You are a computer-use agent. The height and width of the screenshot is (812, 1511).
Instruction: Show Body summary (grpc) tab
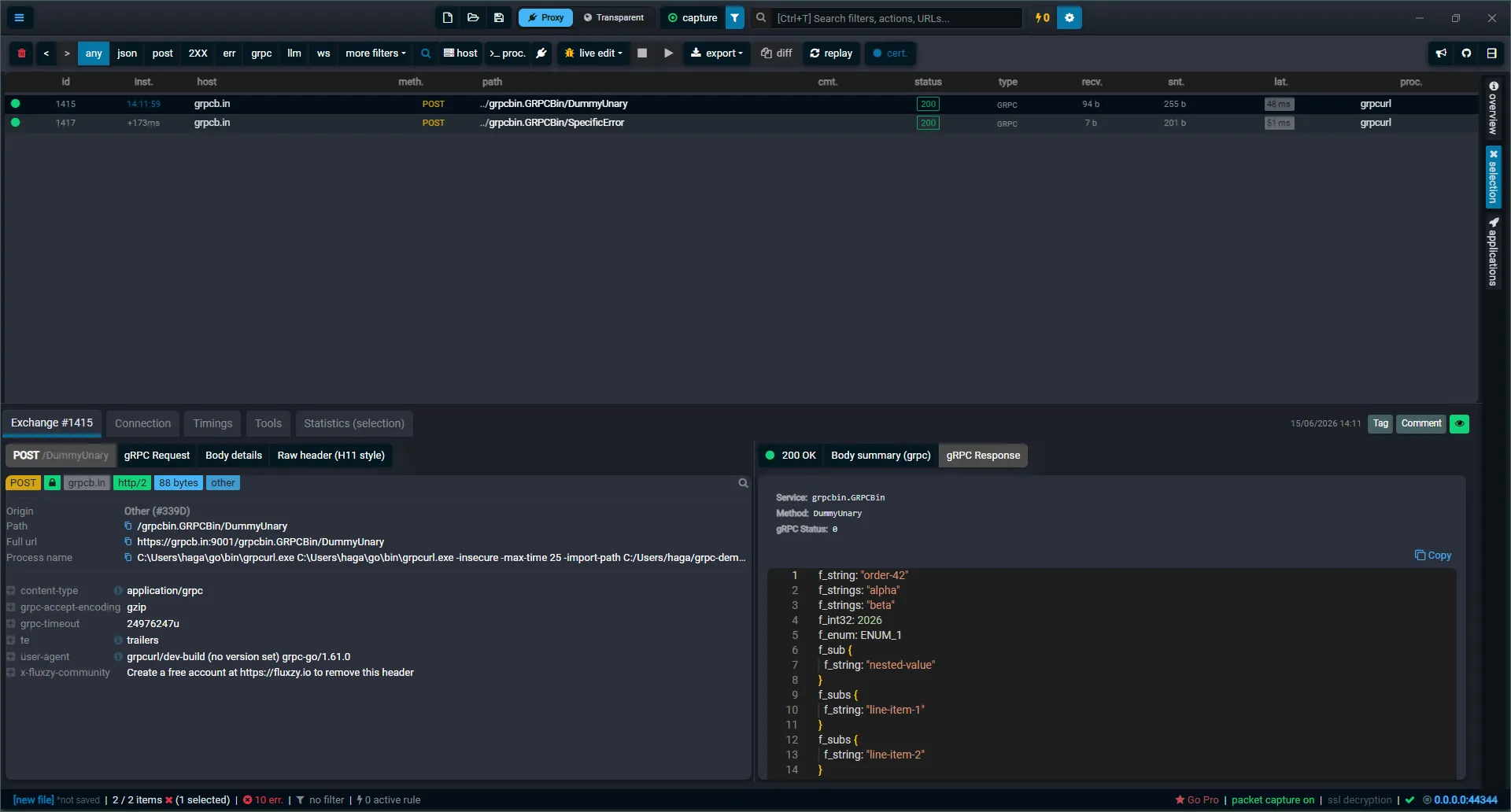click(x=881, y=455)
